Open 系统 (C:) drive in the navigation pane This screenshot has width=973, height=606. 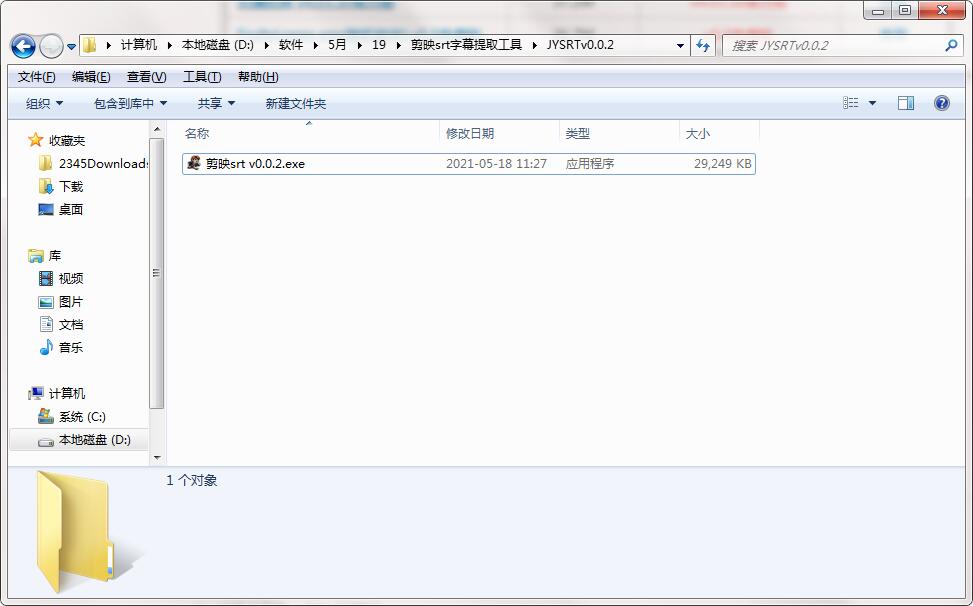[82, 416]
